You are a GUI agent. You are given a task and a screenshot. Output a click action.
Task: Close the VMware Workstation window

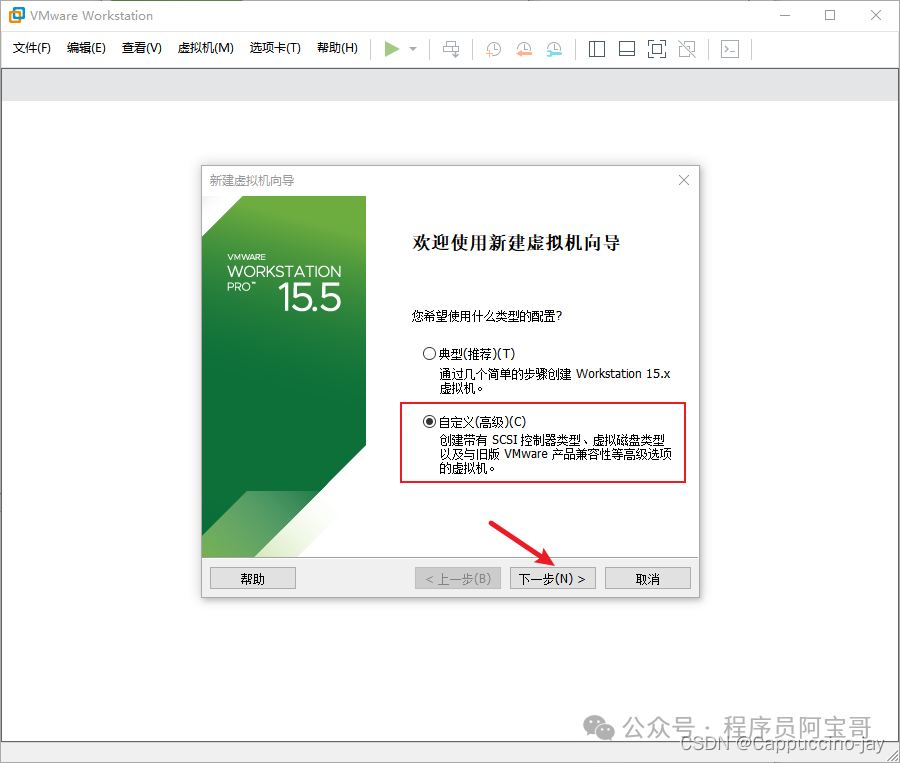[875, 16]
